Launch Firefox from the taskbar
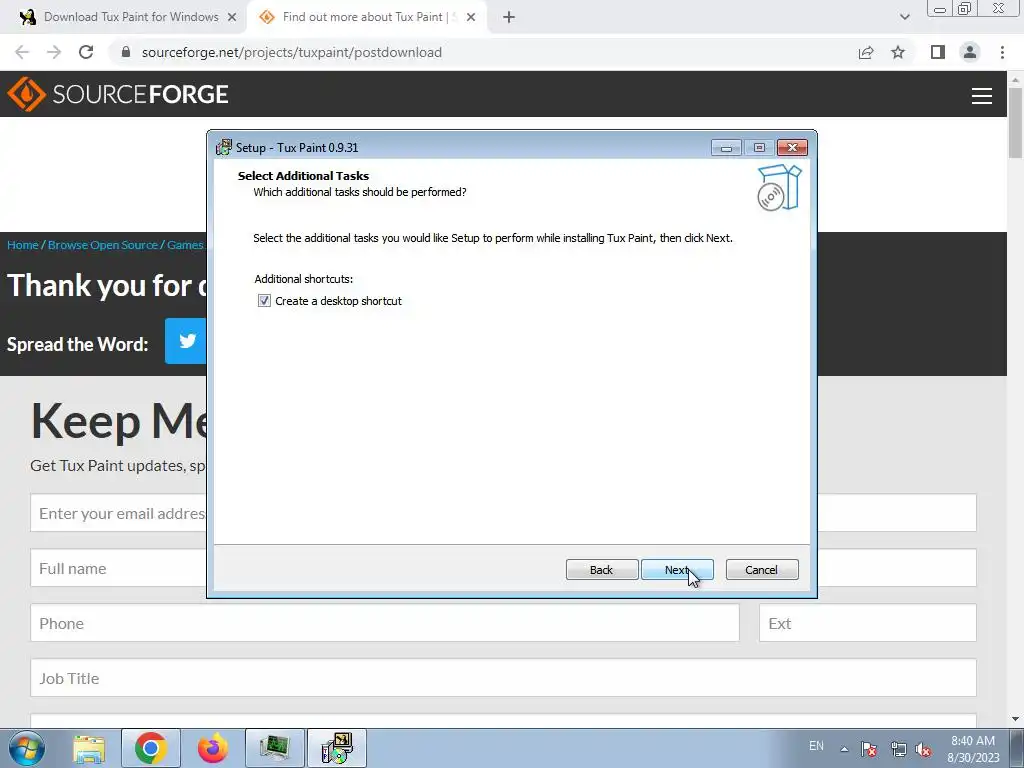This screenshot has height=768, width=1024. click(212, 748)
